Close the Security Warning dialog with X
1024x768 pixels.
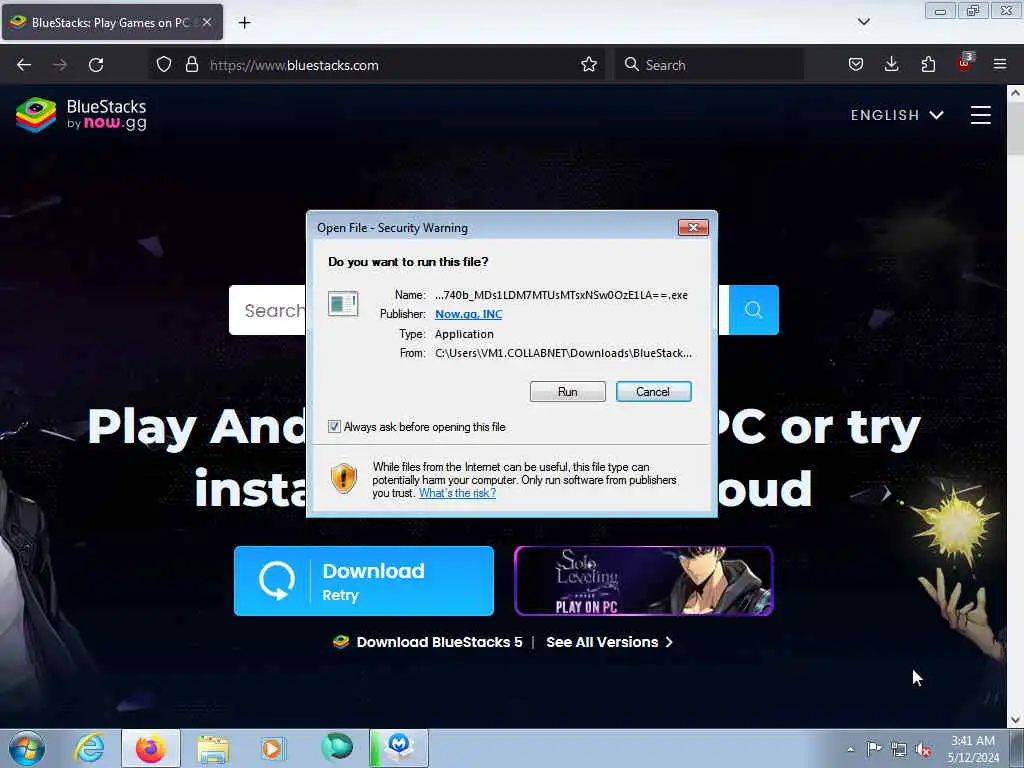693,227
